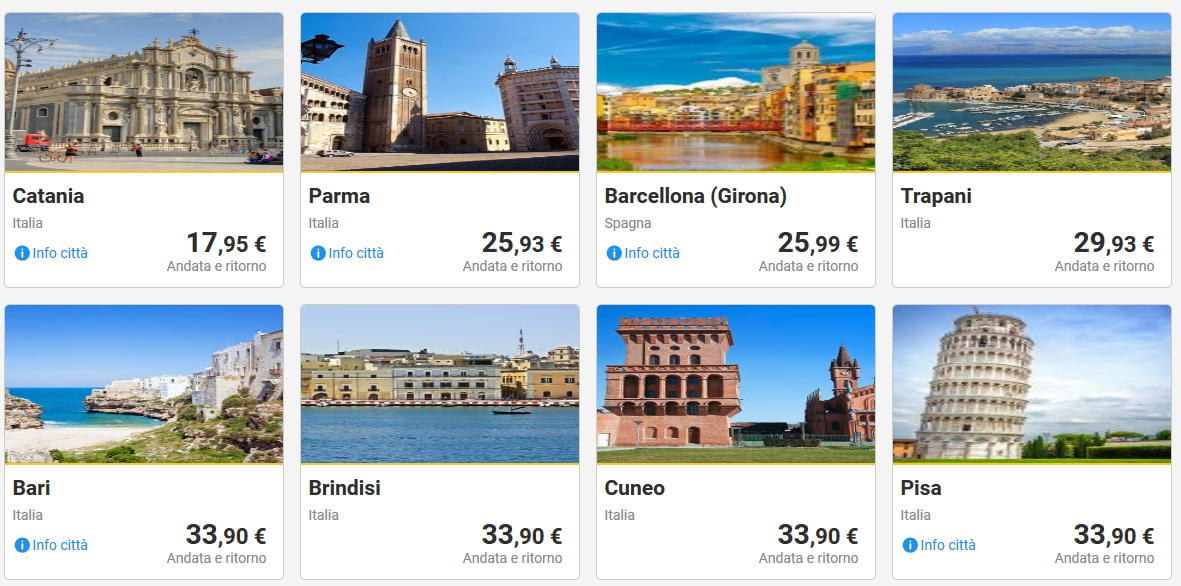1181x586 pixels.
Task: Open the leaning tower of Pisa photo
Action: [1032, 384]
